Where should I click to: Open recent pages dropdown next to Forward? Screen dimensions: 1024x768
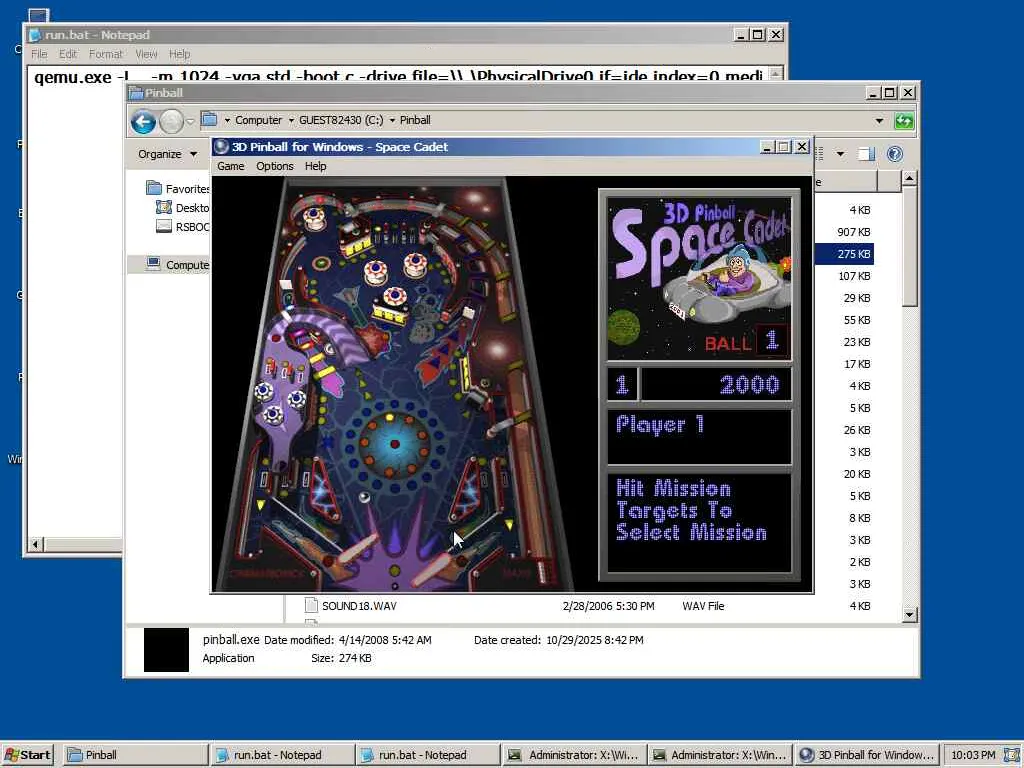pyautogui.click(x=190, y=121)
